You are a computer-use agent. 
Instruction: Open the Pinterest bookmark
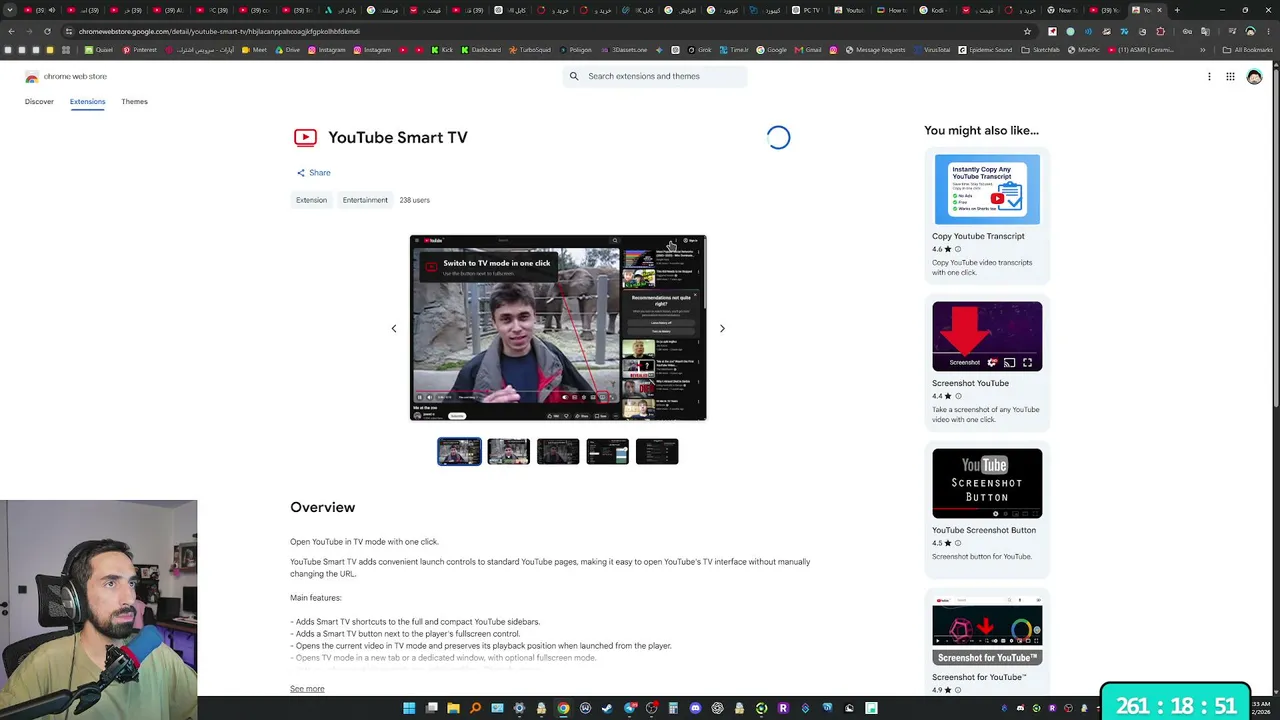(139, 50)
